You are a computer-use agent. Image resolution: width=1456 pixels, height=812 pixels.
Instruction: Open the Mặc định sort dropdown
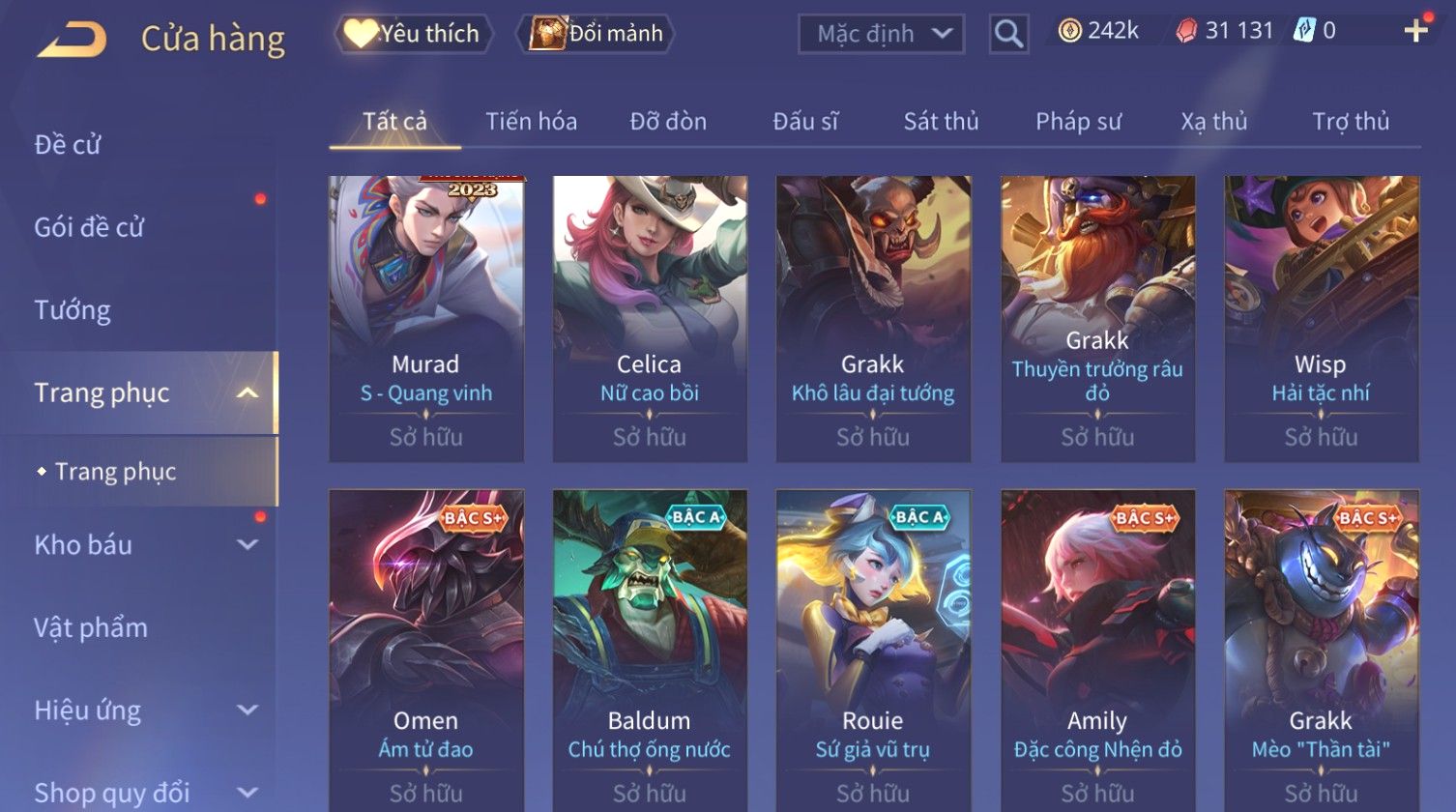pos(881,34)
